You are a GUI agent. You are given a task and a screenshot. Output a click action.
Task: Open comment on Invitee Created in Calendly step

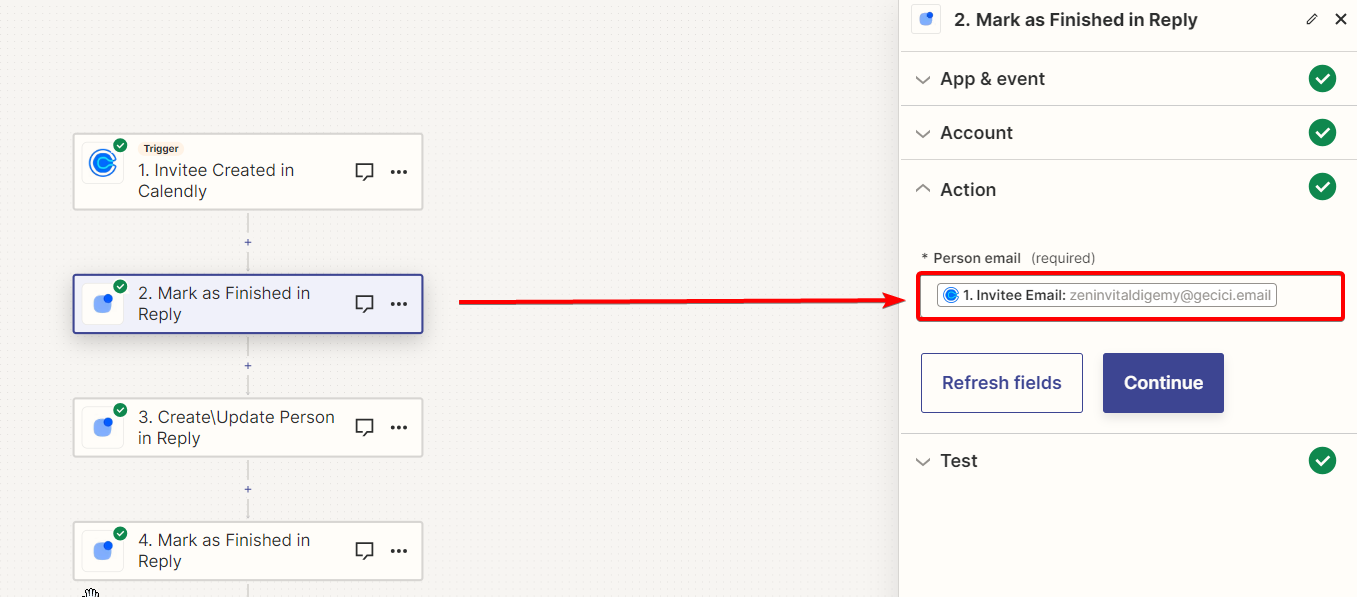click(x=365, y=172)
